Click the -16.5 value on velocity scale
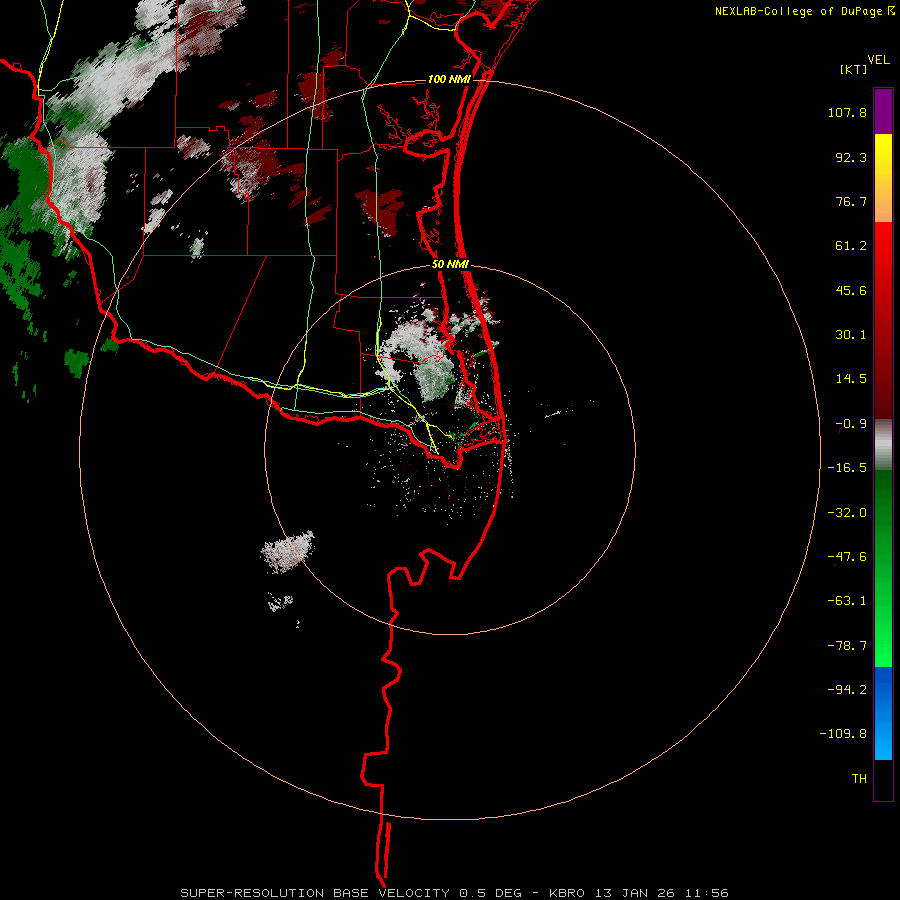The image size is (900, 900). (847, 468)
